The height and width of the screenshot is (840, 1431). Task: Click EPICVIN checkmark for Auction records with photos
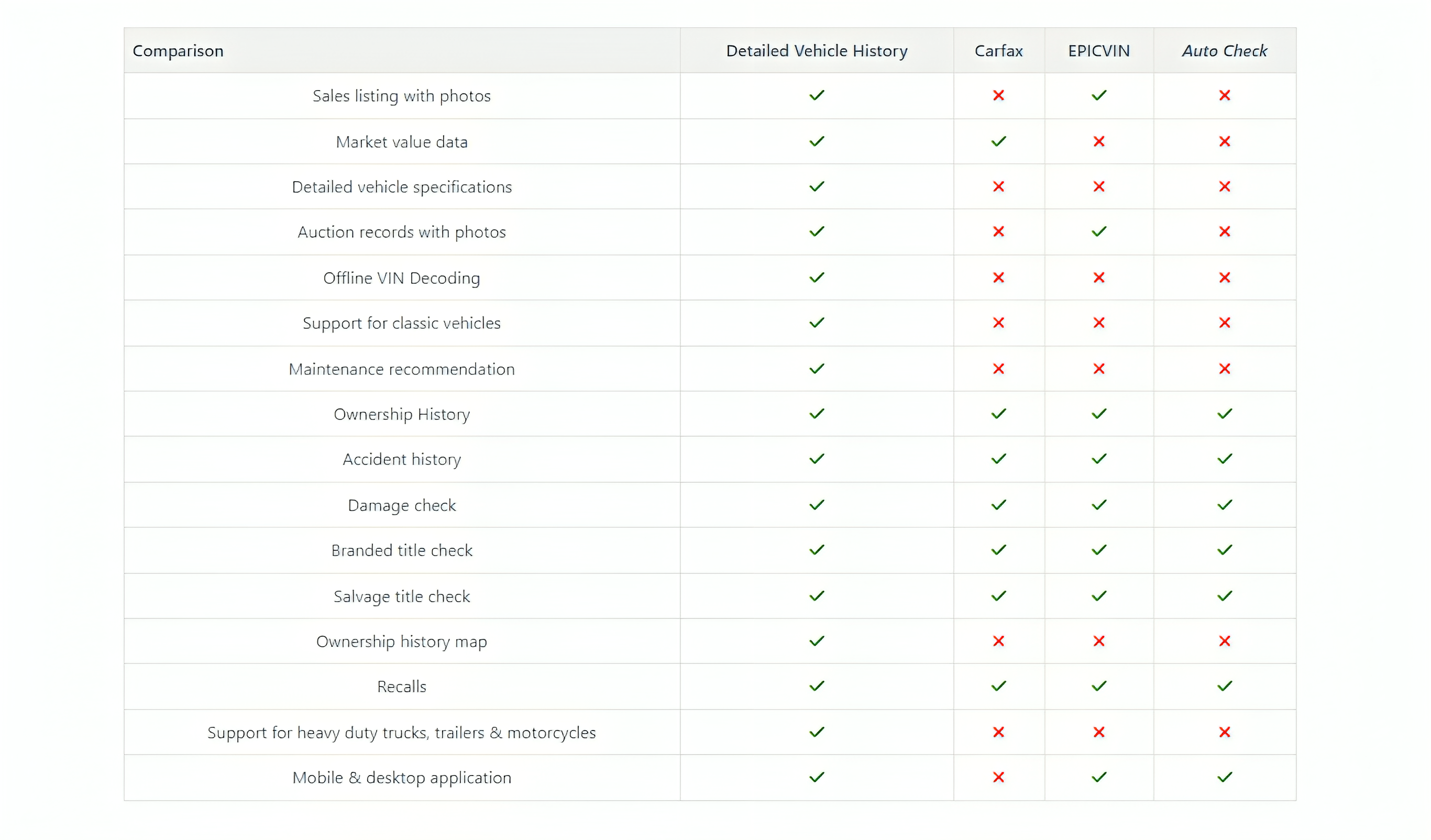1099,231
